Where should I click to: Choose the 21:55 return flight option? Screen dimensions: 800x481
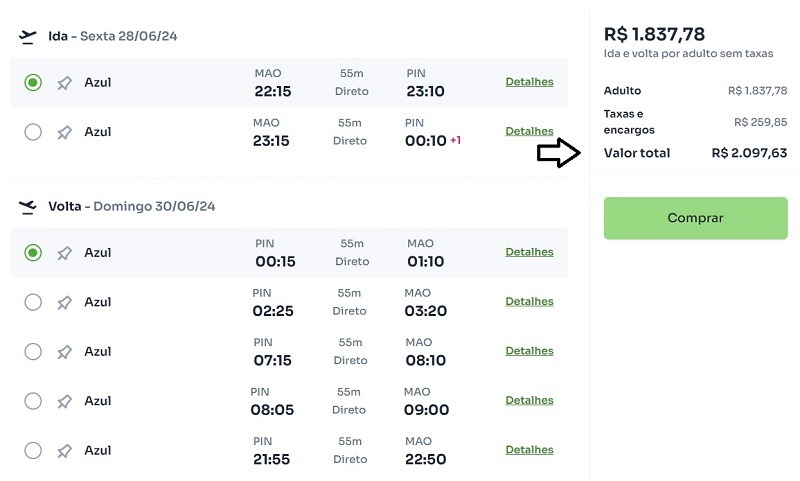(x=33, y=451)
